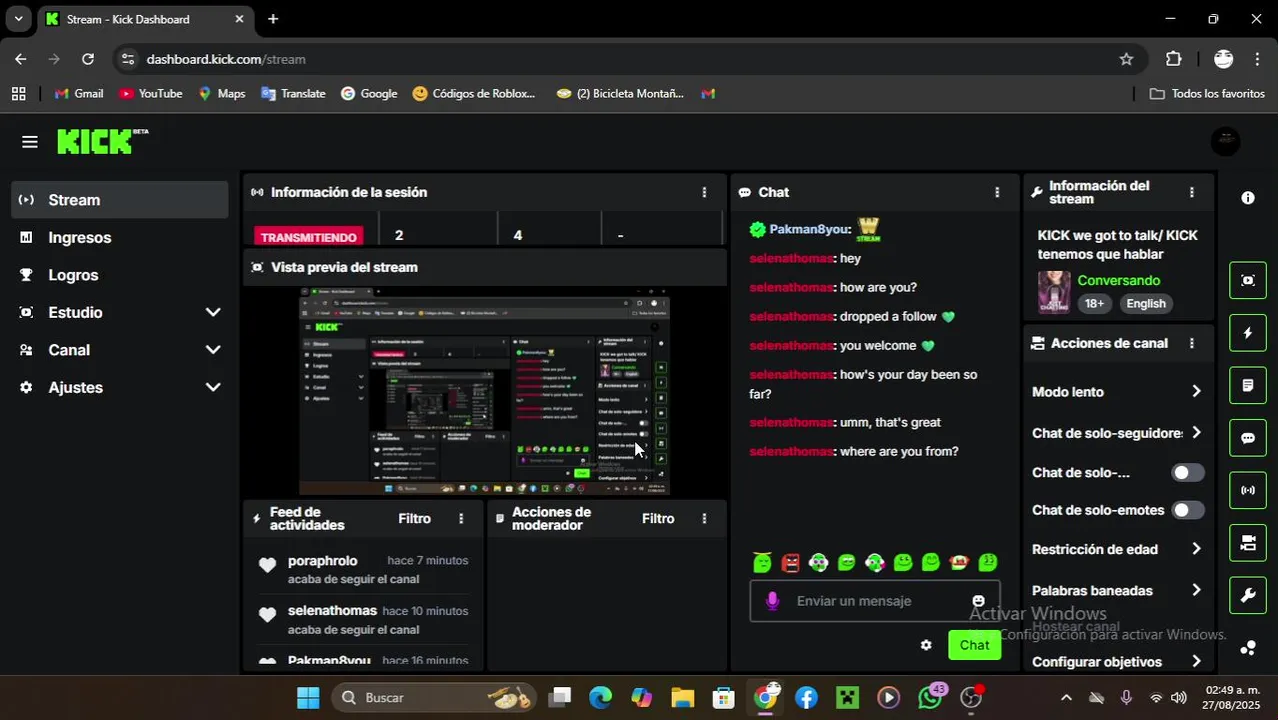Open the Gmail bookmark
The image size is (1278, 720).
click(79, 93)
